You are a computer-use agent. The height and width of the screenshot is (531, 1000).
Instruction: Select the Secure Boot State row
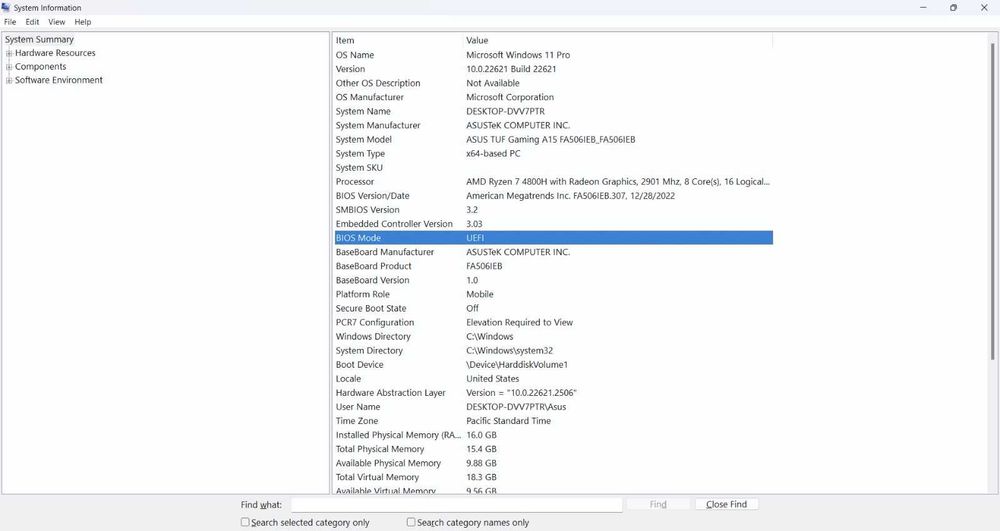click(553, 308)
